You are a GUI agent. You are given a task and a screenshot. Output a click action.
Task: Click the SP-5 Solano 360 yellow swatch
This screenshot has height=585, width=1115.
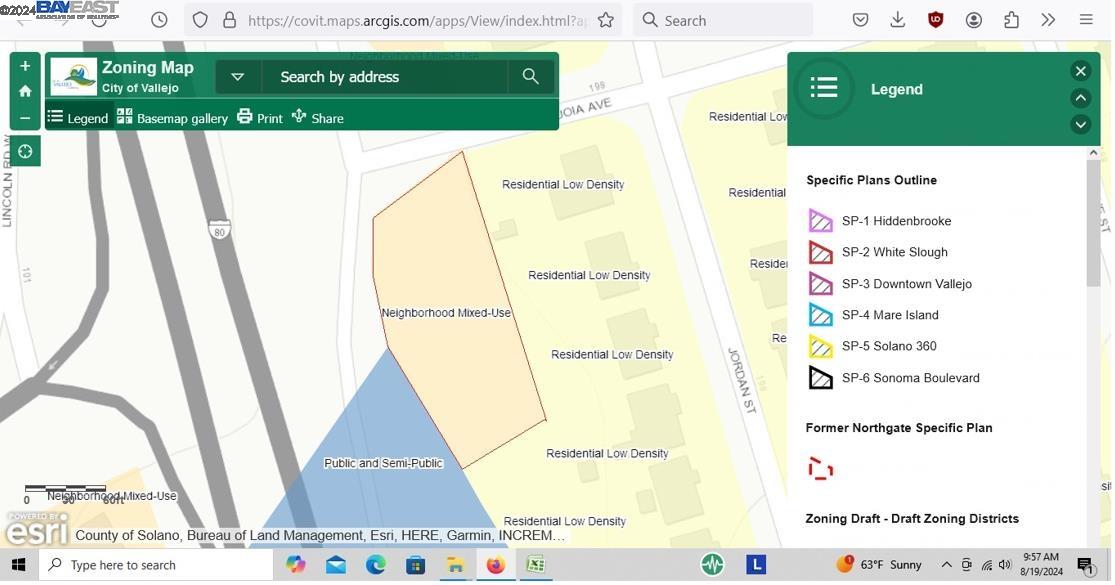point(820,347)
